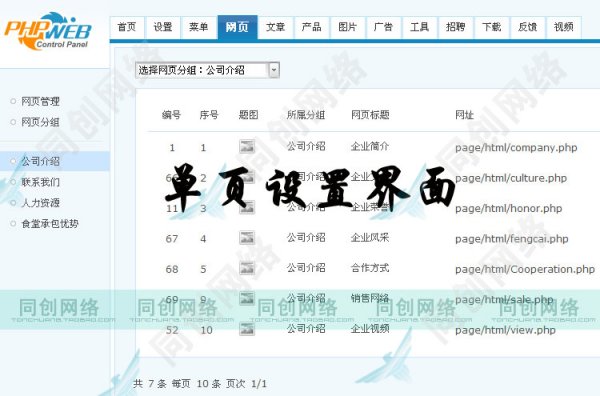Expand the 选择网页分组 dropdown
This screenshot has height=396, width=600.
207,70
